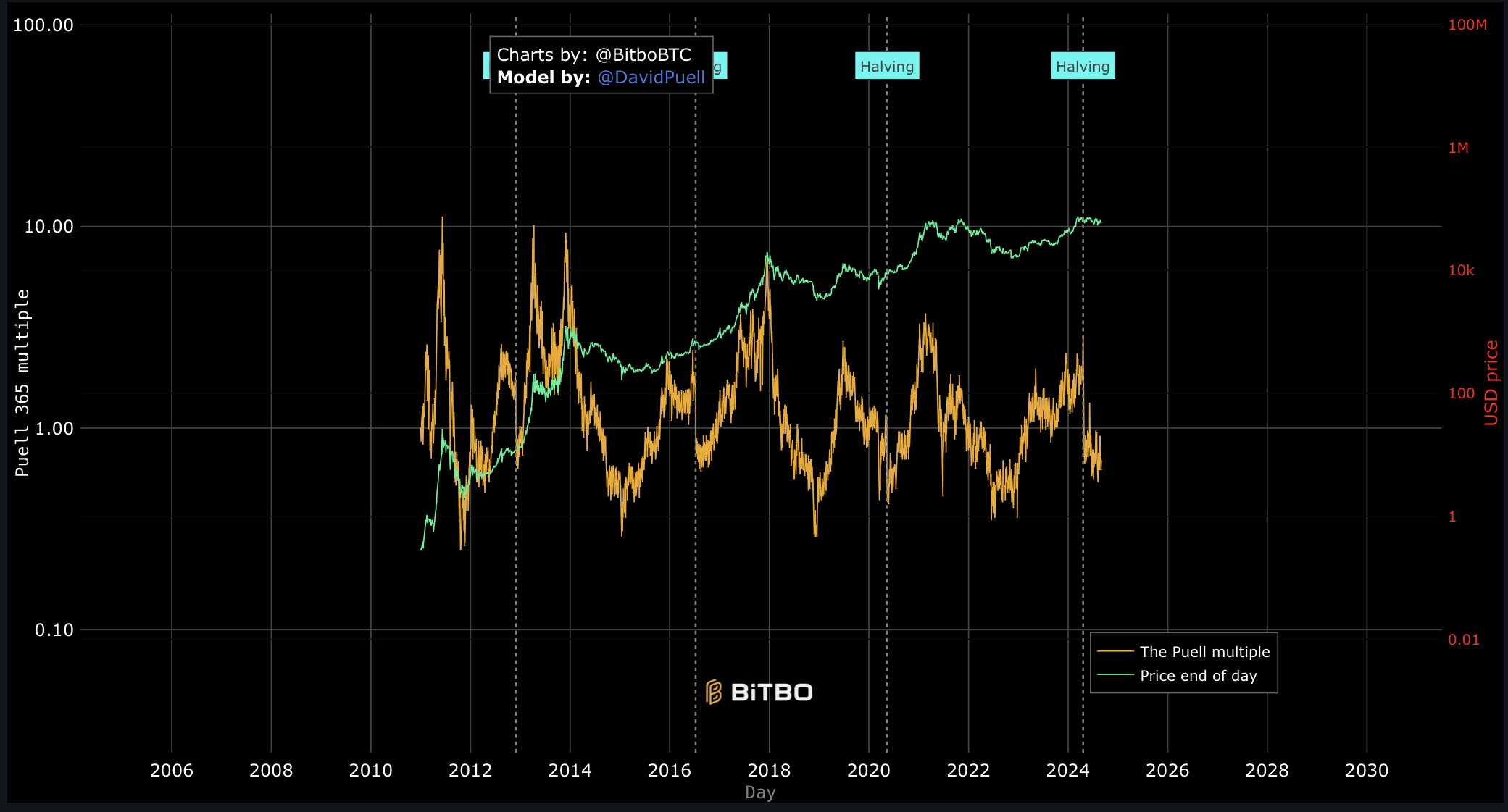Toggle The Puell multiple legend entry

click(1204, 652)
